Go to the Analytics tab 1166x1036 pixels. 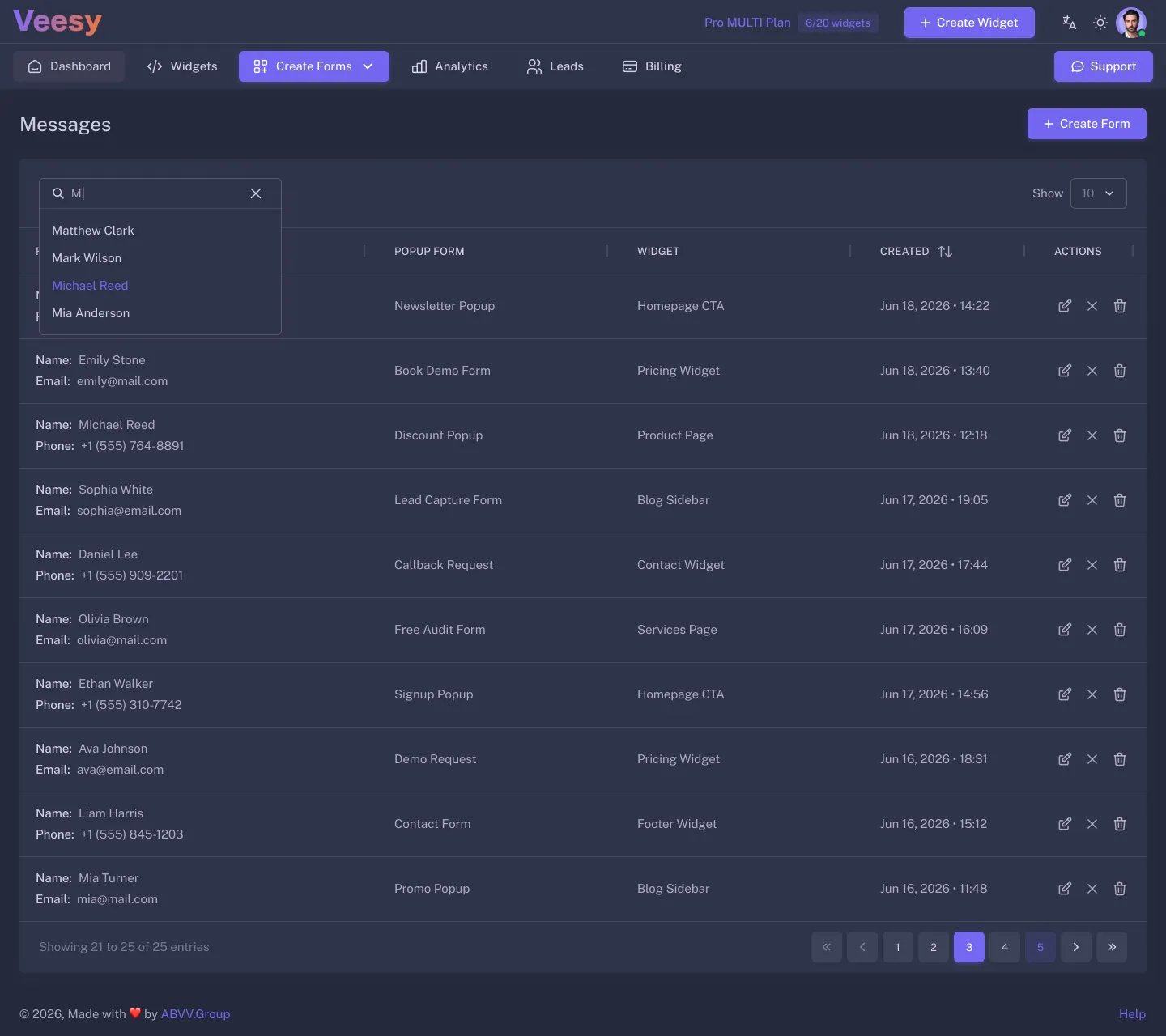(x=450, y=66)
